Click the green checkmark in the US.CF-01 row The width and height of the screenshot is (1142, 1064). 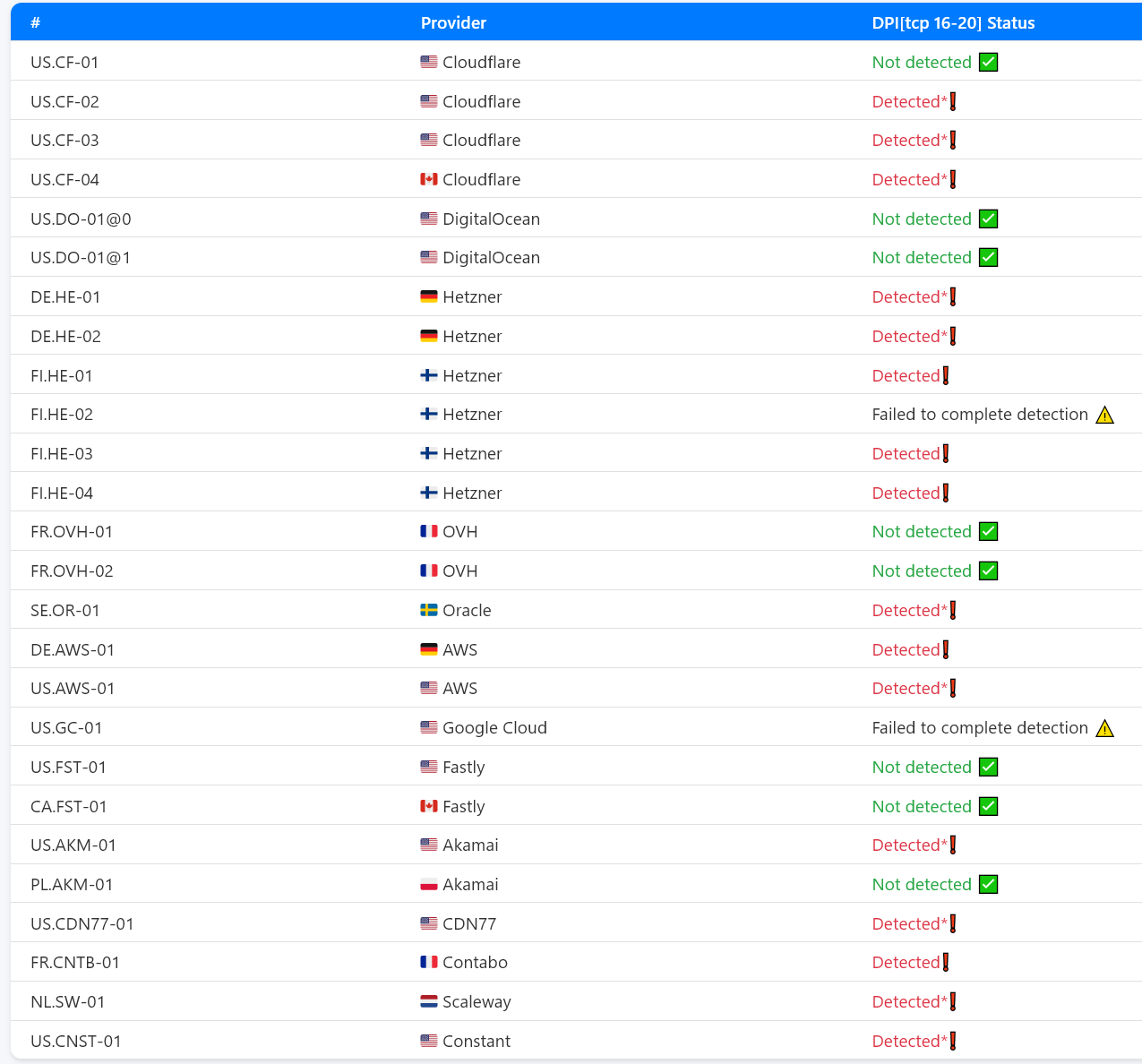click(988, 62)
